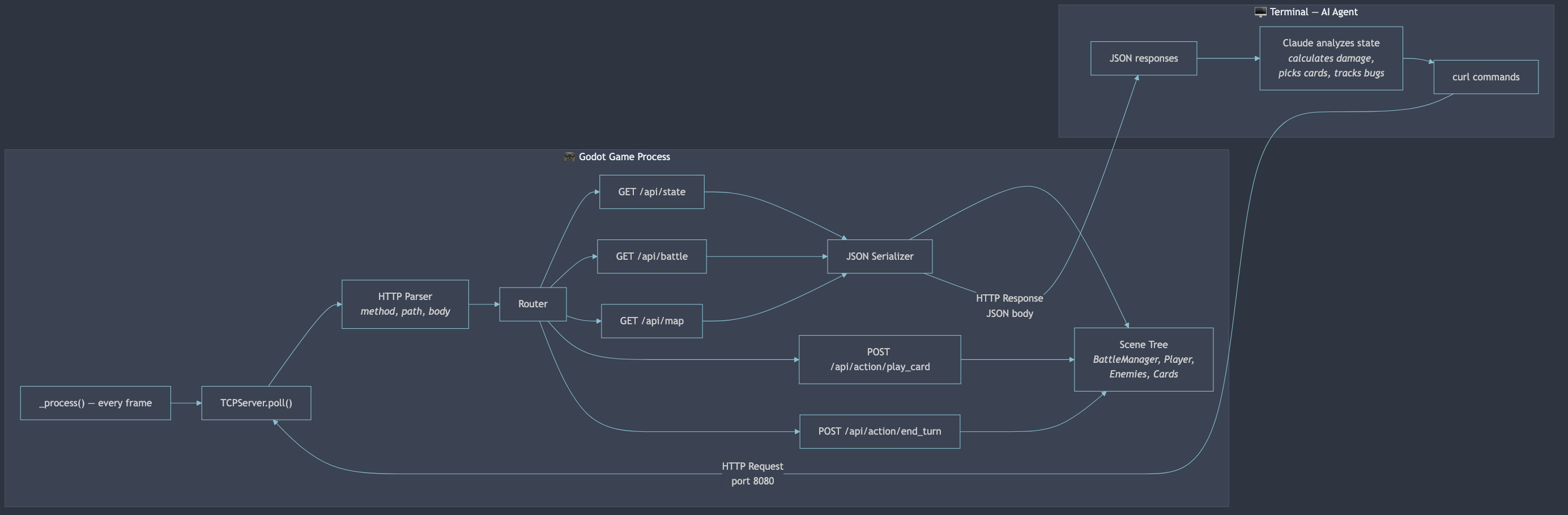Select the POST /api/action/play_card node
Viewport: 1568px width, 515px height.
pyautogui.click(x=880, y=359)
